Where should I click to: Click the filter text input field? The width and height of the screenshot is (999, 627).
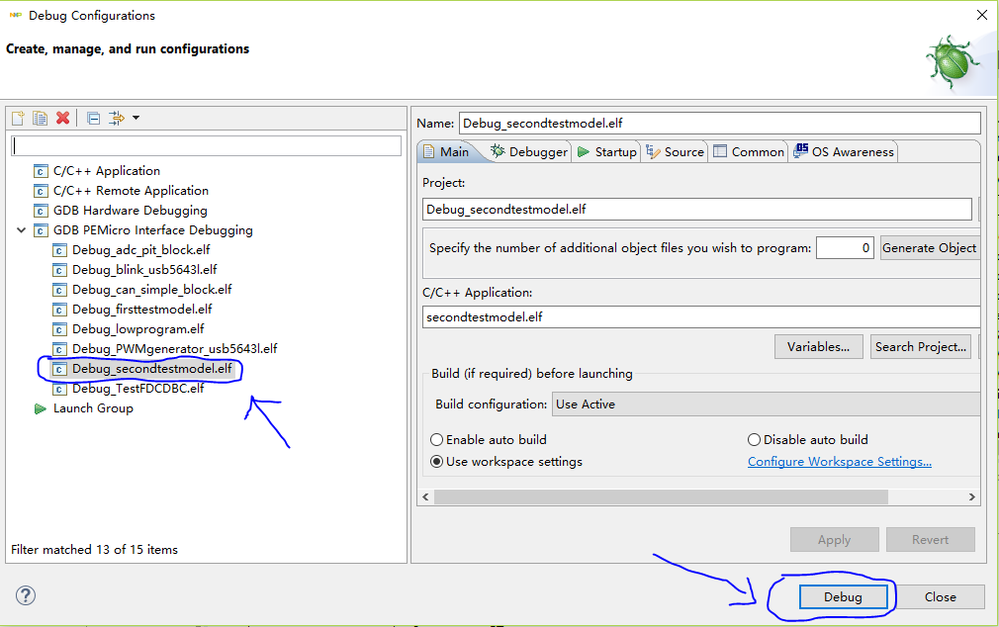coord(206,146)
